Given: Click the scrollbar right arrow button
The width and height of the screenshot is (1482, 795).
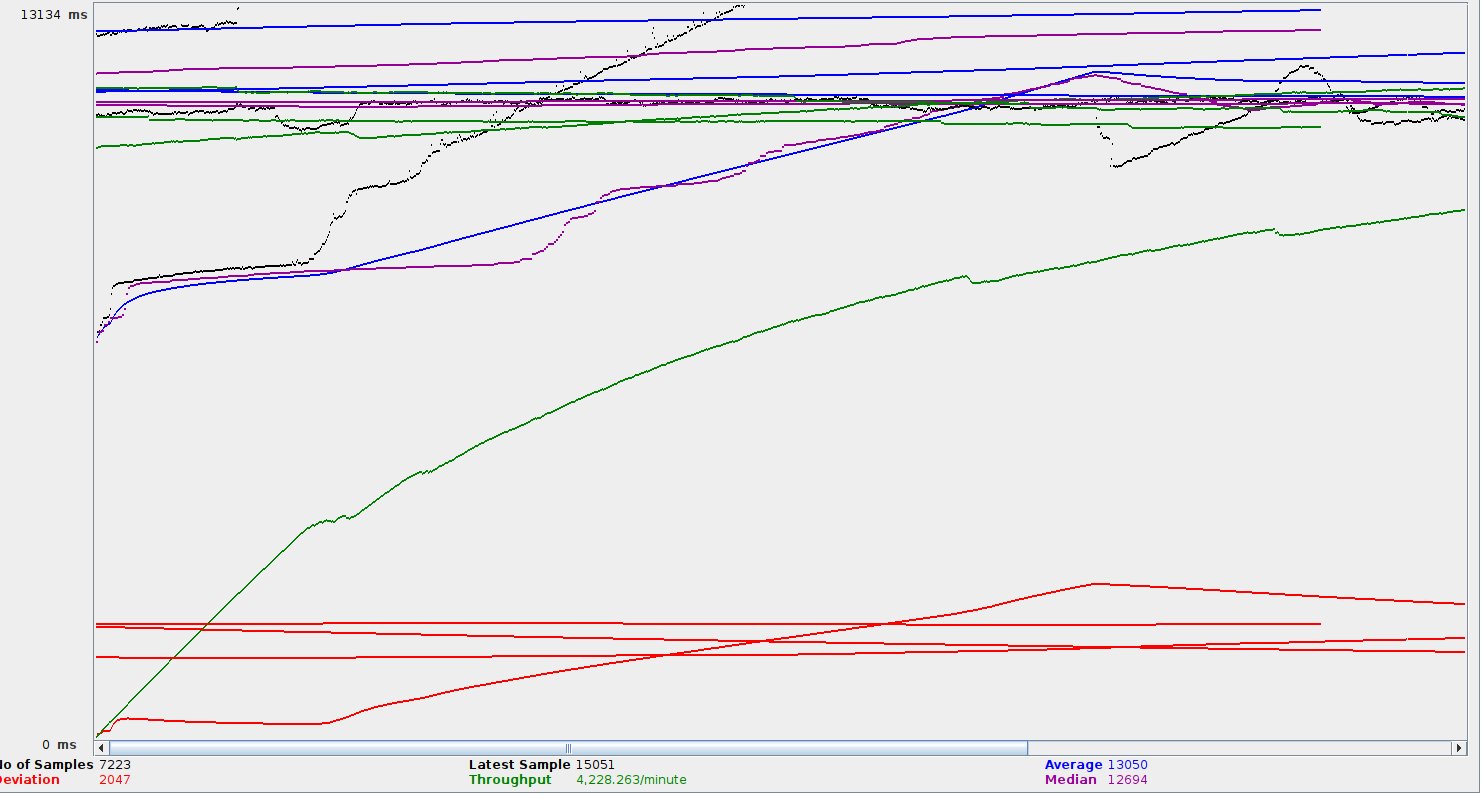Looking at the screenshot, I should (x=1457, y=748).
